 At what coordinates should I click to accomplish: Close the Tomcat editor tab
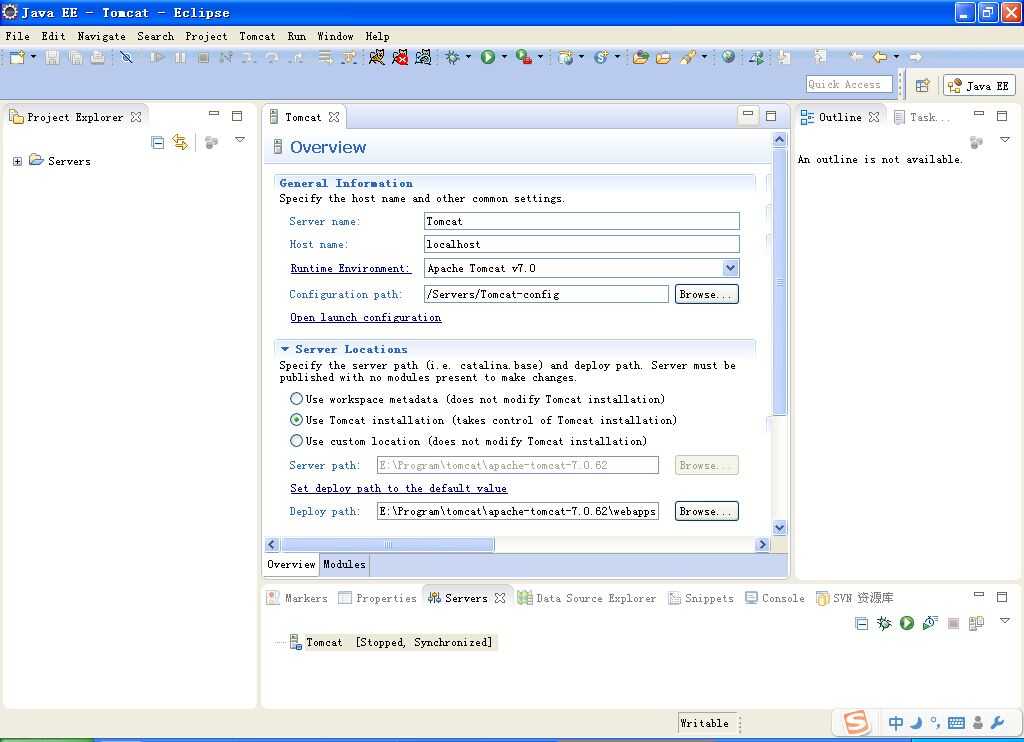click(x=334, y=117)
